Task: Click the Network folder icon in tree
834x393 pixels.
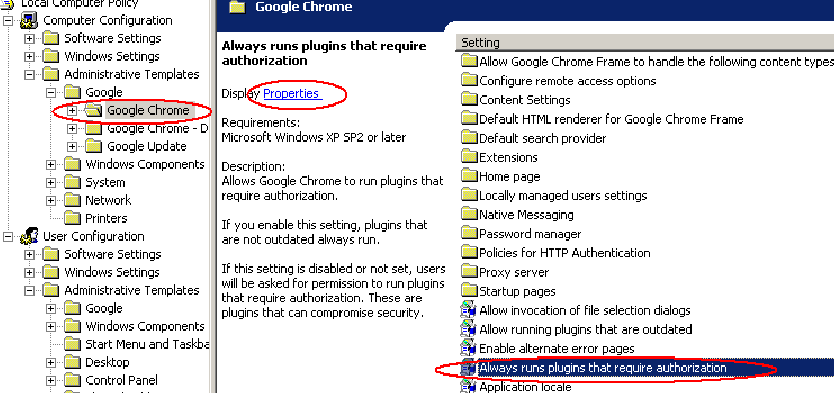Action: pyautogui.click(x=72, y=200)
